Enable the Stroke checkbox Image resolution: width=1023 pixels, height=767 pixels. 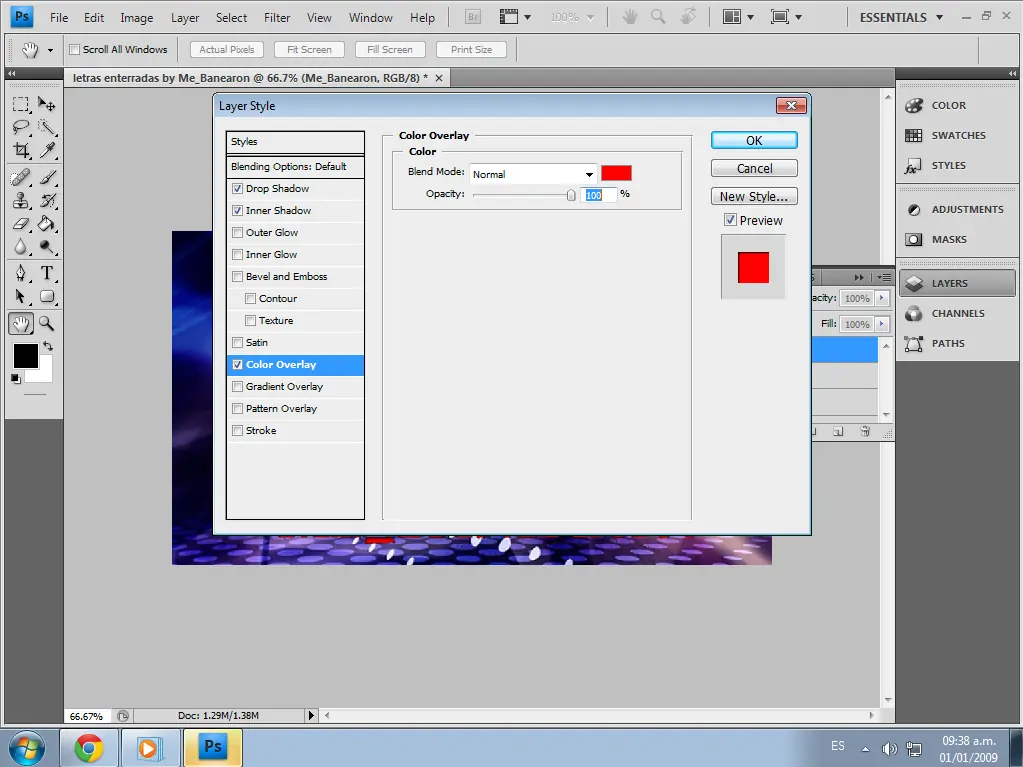coord(237,430)
